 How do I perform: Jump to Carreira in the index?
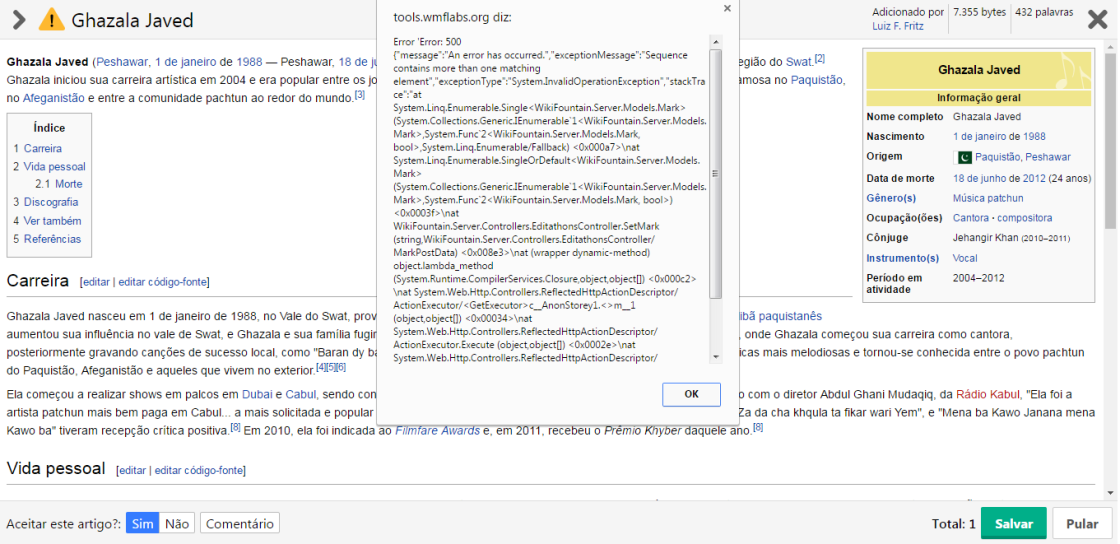[43, 148]
